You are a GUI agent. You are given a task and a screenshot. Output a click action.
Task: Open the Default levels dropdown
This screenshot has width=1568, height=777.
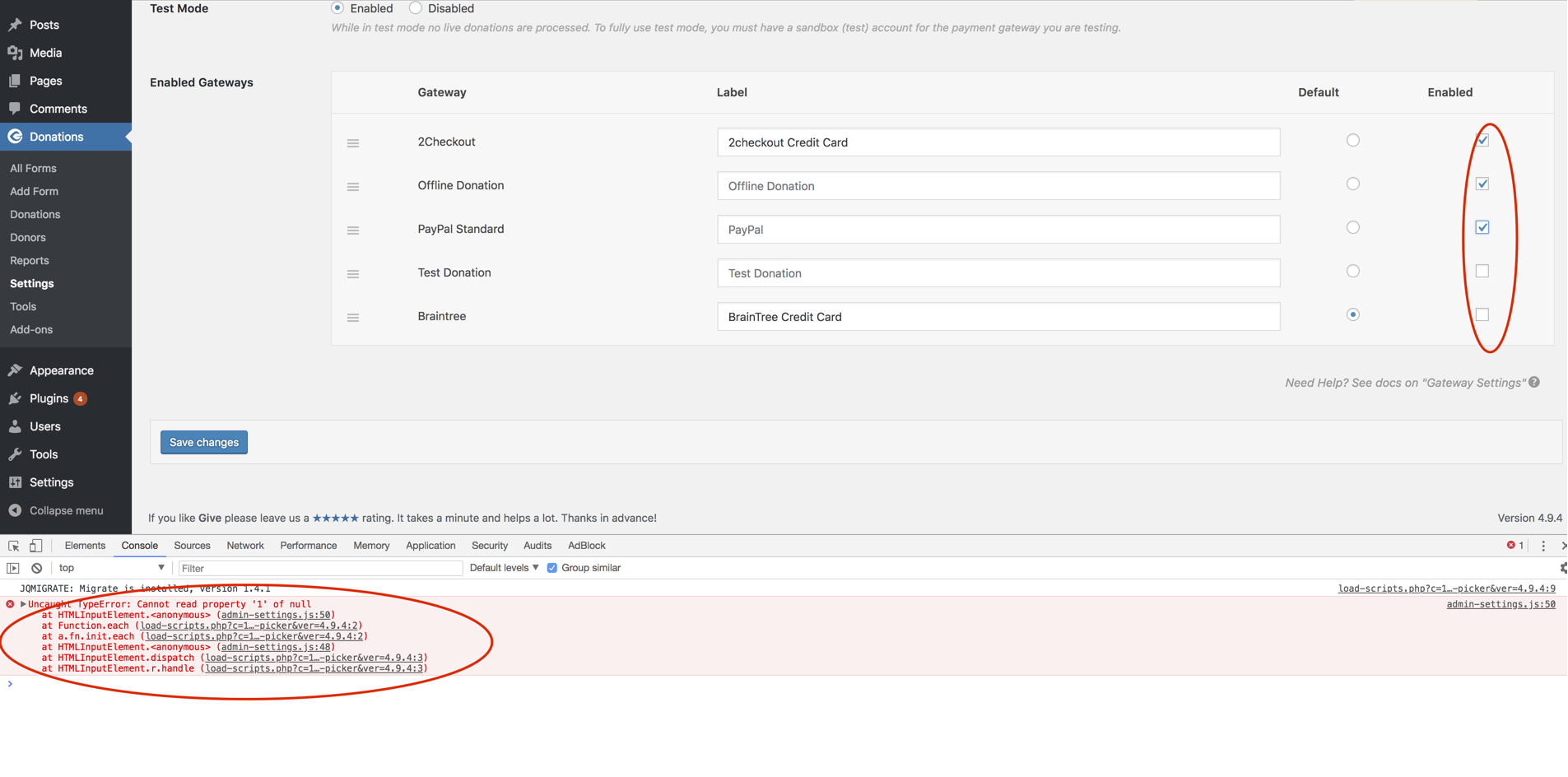504,568
